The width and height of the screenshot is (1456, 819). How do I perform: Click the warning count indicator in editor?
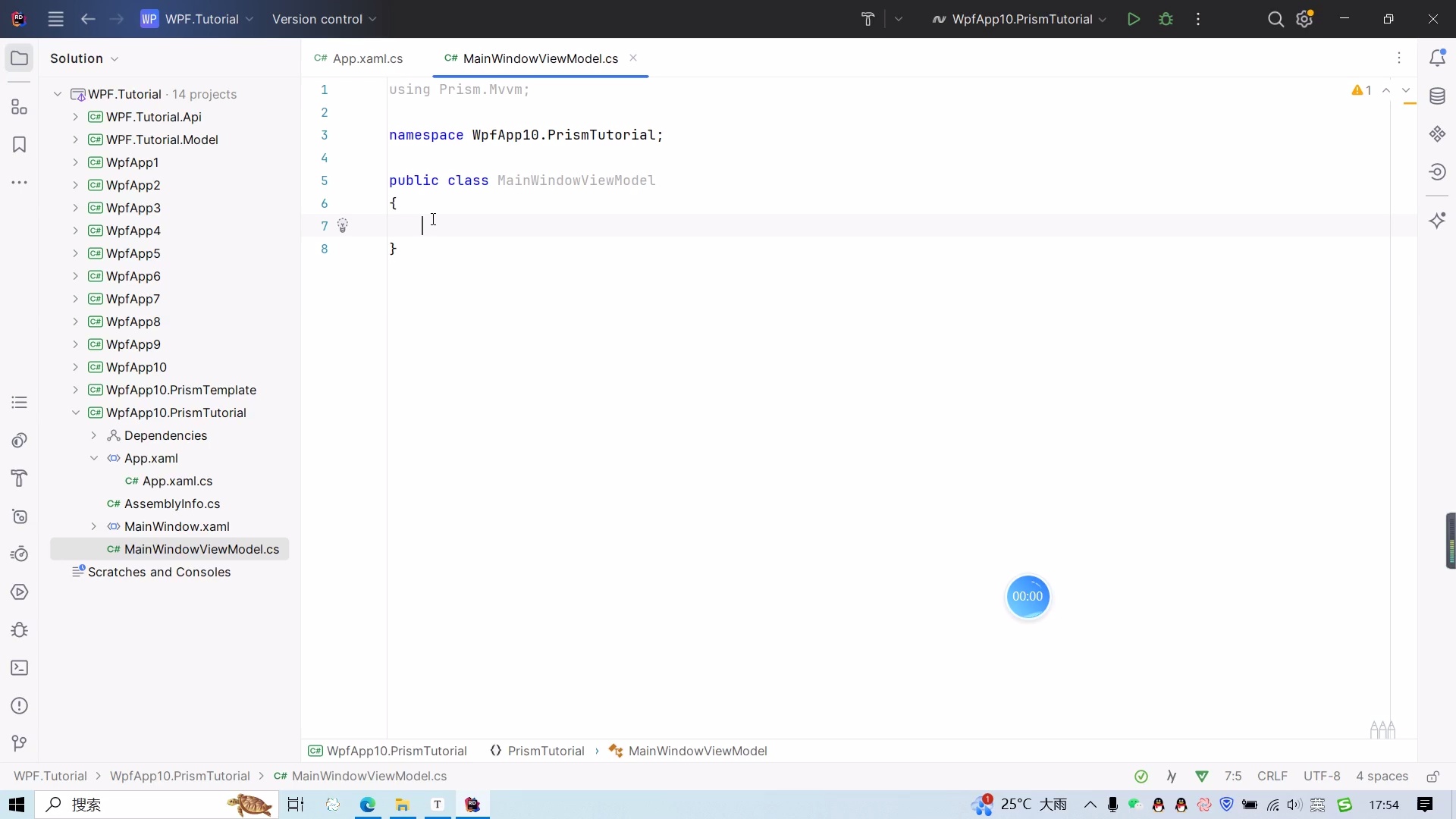coord(1360,90)
